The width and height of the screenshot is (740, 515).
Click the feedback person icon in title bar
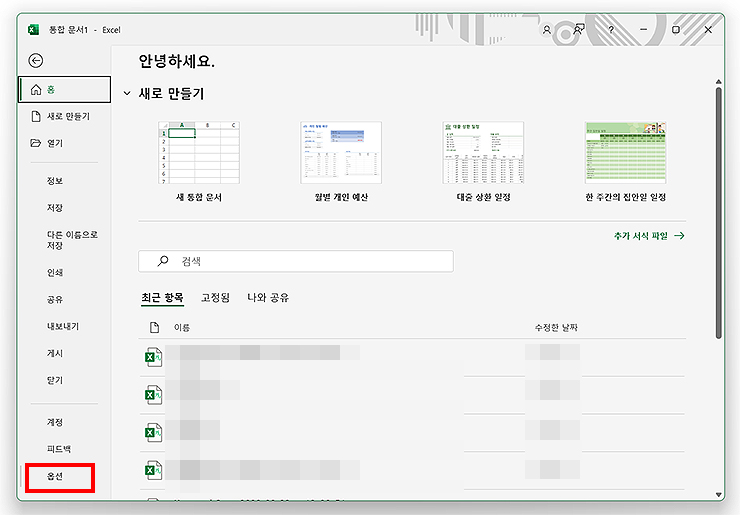point(579,29)
